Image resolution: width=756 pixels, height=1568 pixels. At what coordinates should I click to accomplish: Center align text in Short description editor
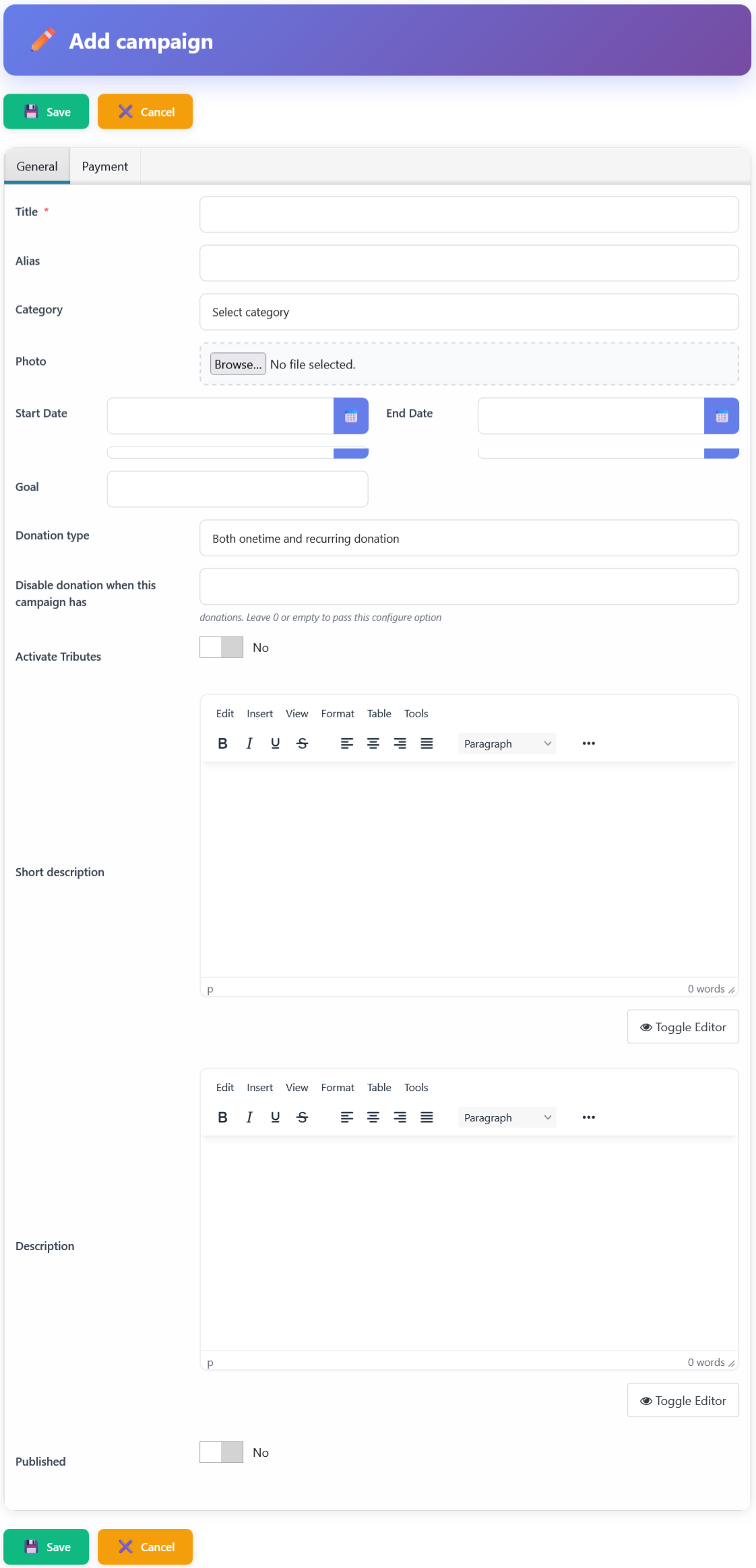click(373, 744)
